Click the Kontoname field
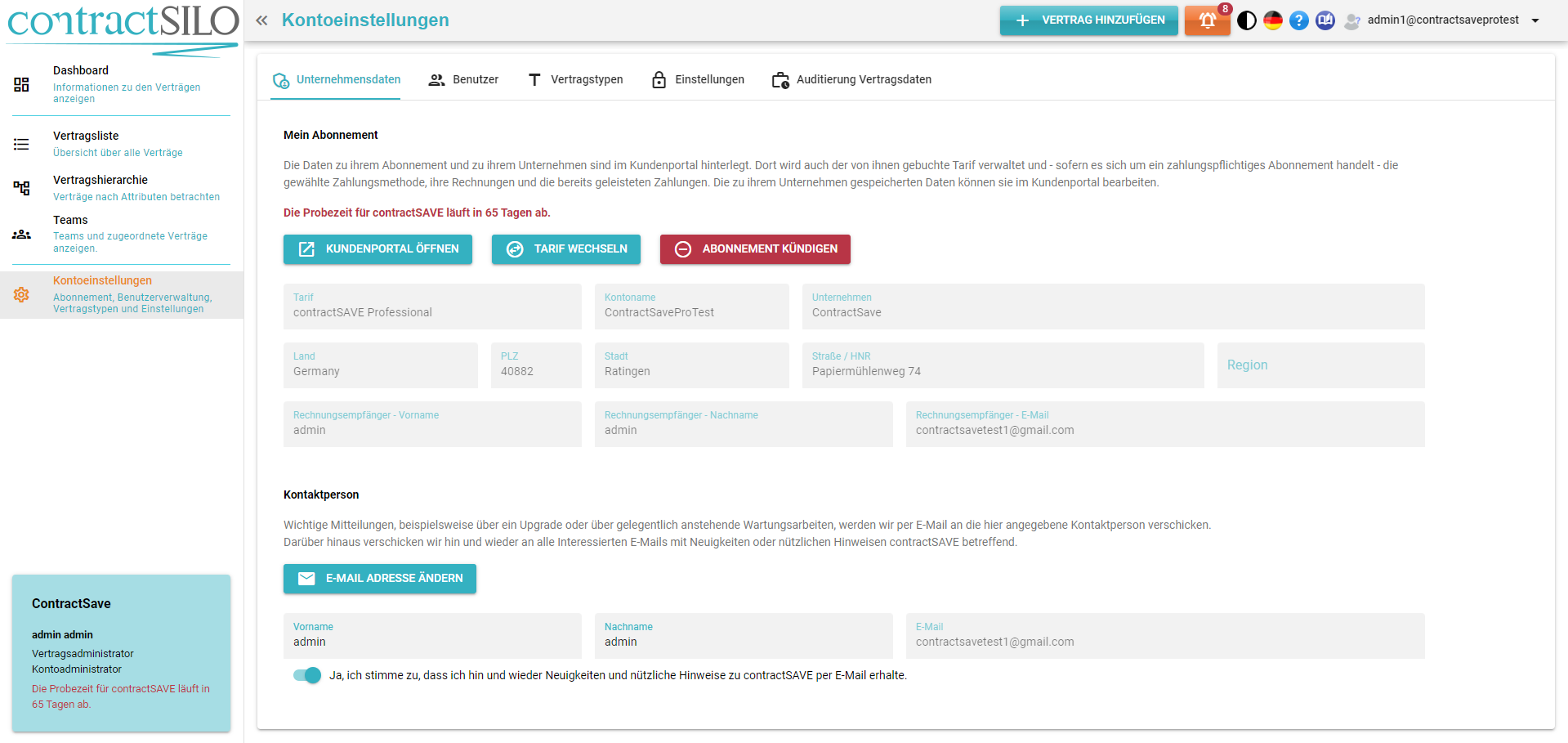The image size is (1568, 743). 692,307
